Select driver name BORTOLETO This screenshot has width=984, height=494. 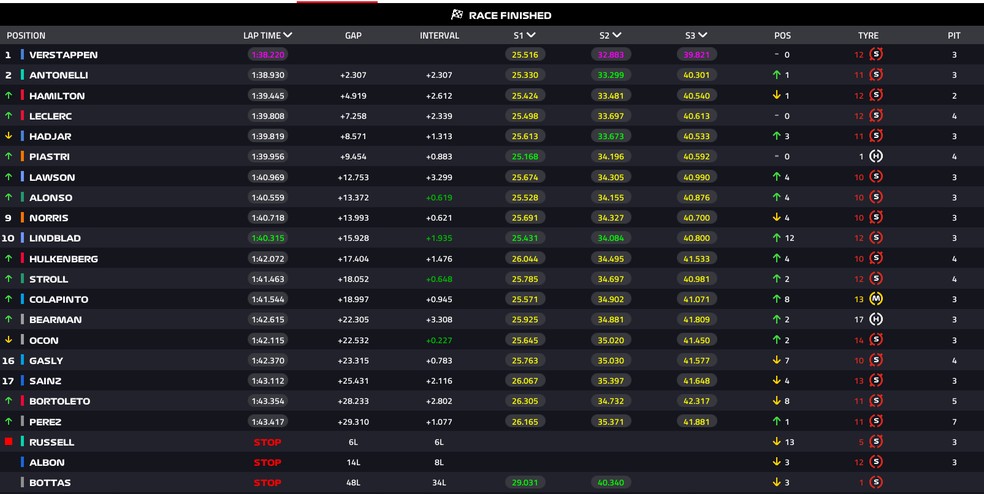pos(60,401)
